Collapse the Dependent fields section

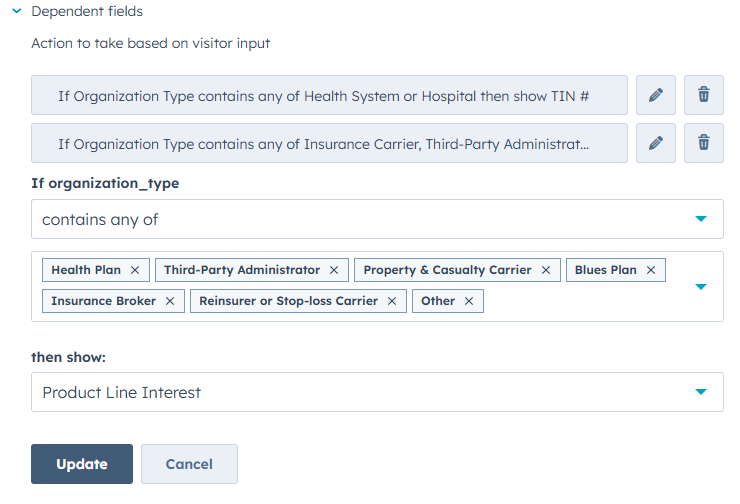click(x=17, y=12)
